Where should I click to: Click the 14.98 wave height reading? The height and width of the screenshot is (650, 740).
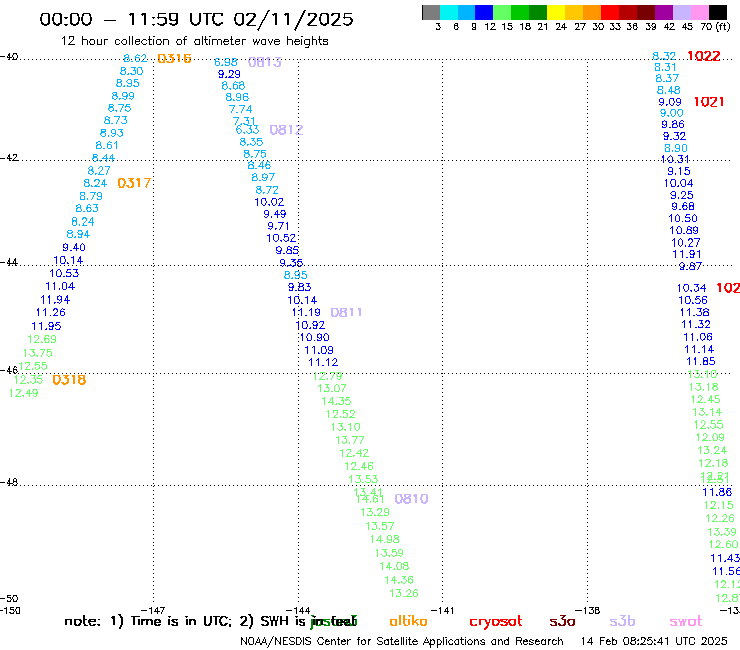pyautogui.click(x=384, y=540)
